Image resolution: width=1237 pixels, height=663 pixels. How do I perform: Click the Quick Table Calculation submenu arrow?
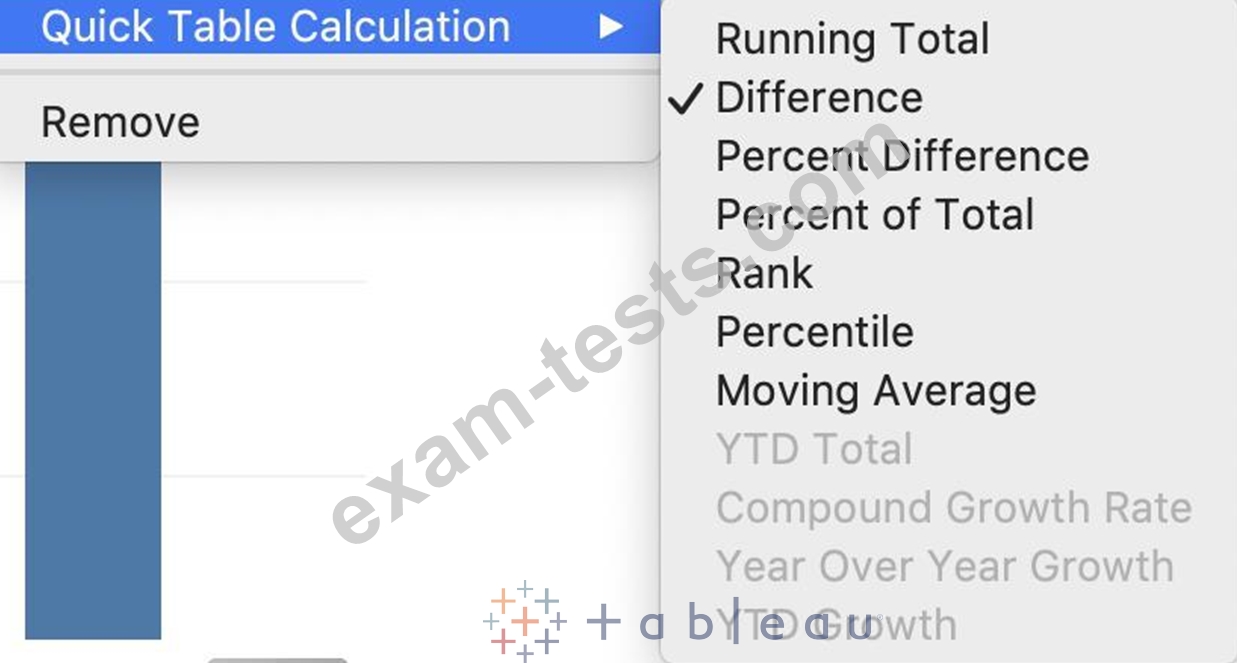point(611,27)
